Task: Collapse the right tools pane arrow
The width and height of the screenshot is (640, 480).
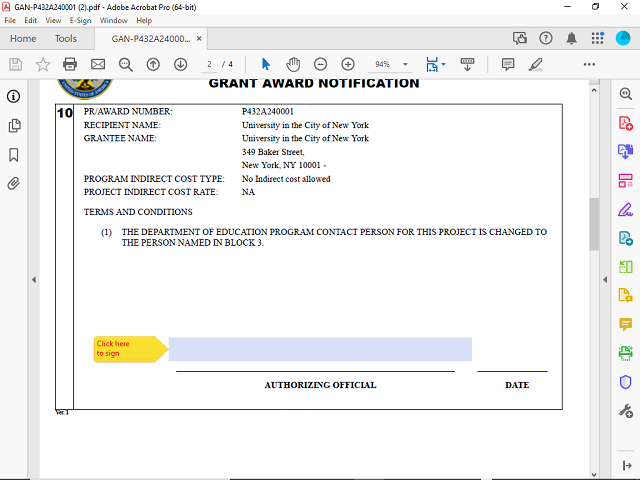Action: [603, 279]
